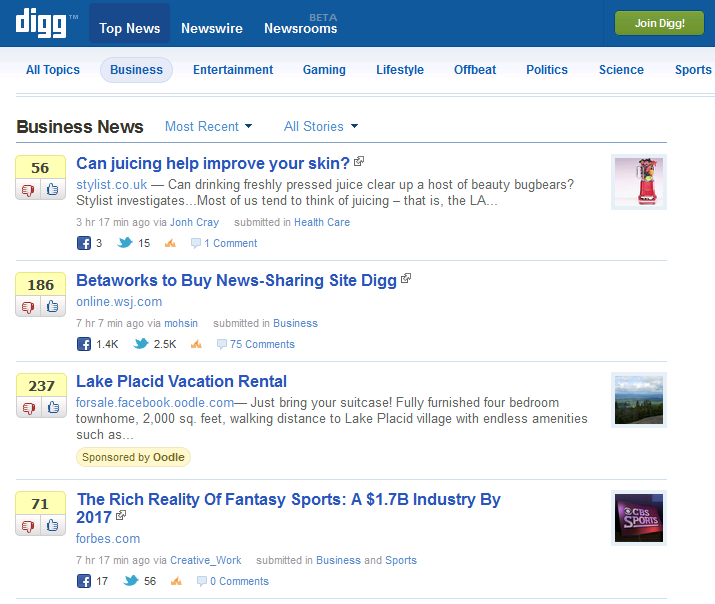The image size is (715, 604).
Task: Digg the Fantasy Sports story thumbs up
Action: 52,526
